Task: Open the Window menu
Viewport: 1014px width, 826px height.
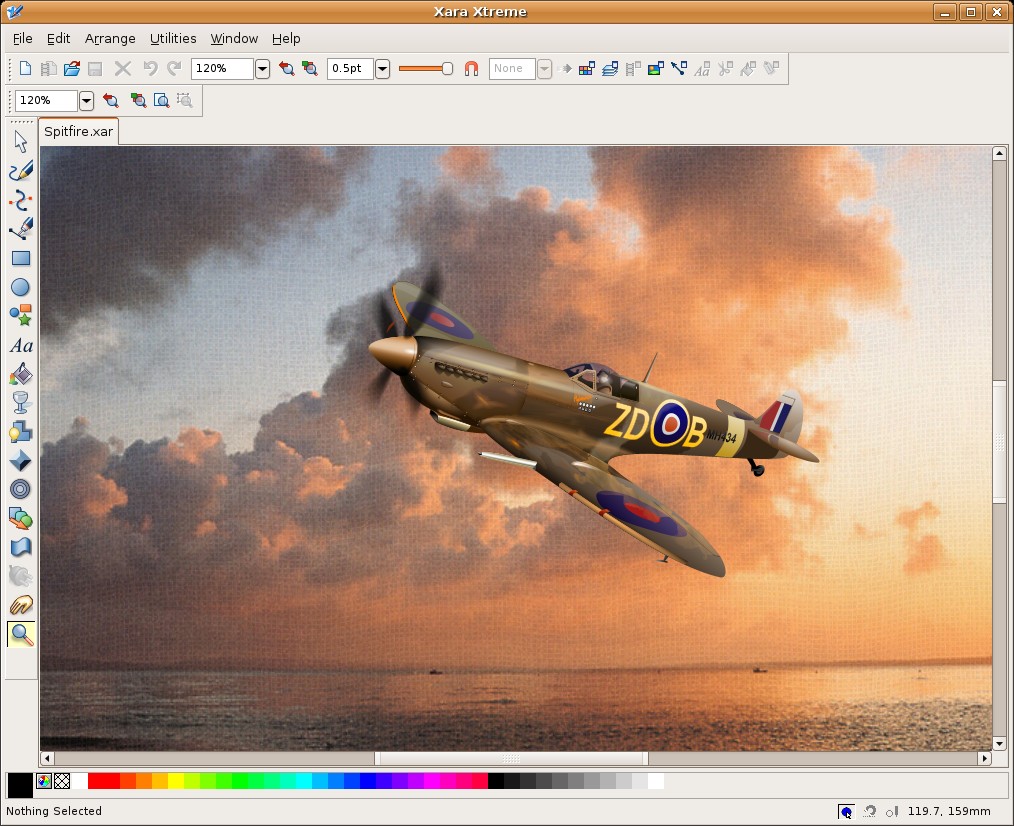Action: [x=234, y=39]
